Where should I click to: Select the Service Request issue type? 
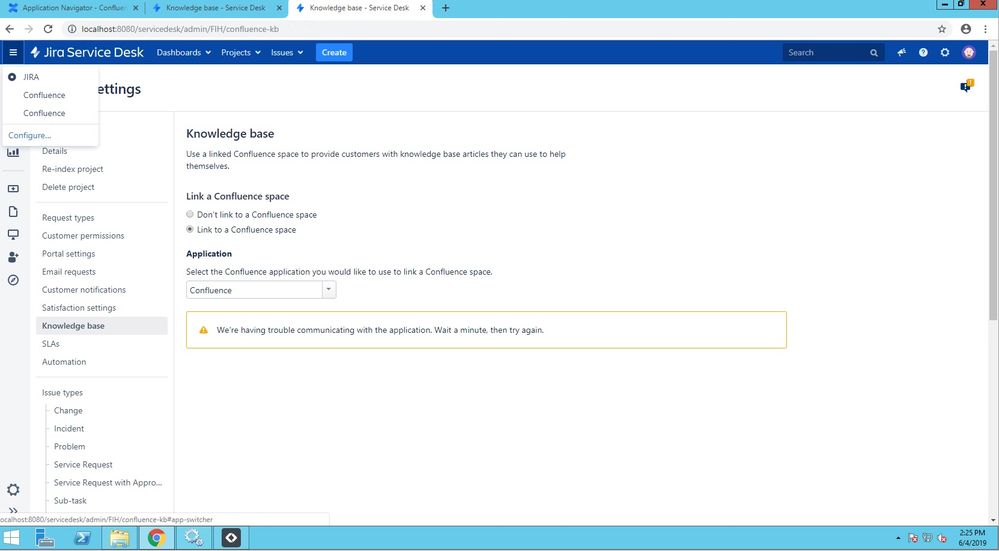tap(83, 464)
